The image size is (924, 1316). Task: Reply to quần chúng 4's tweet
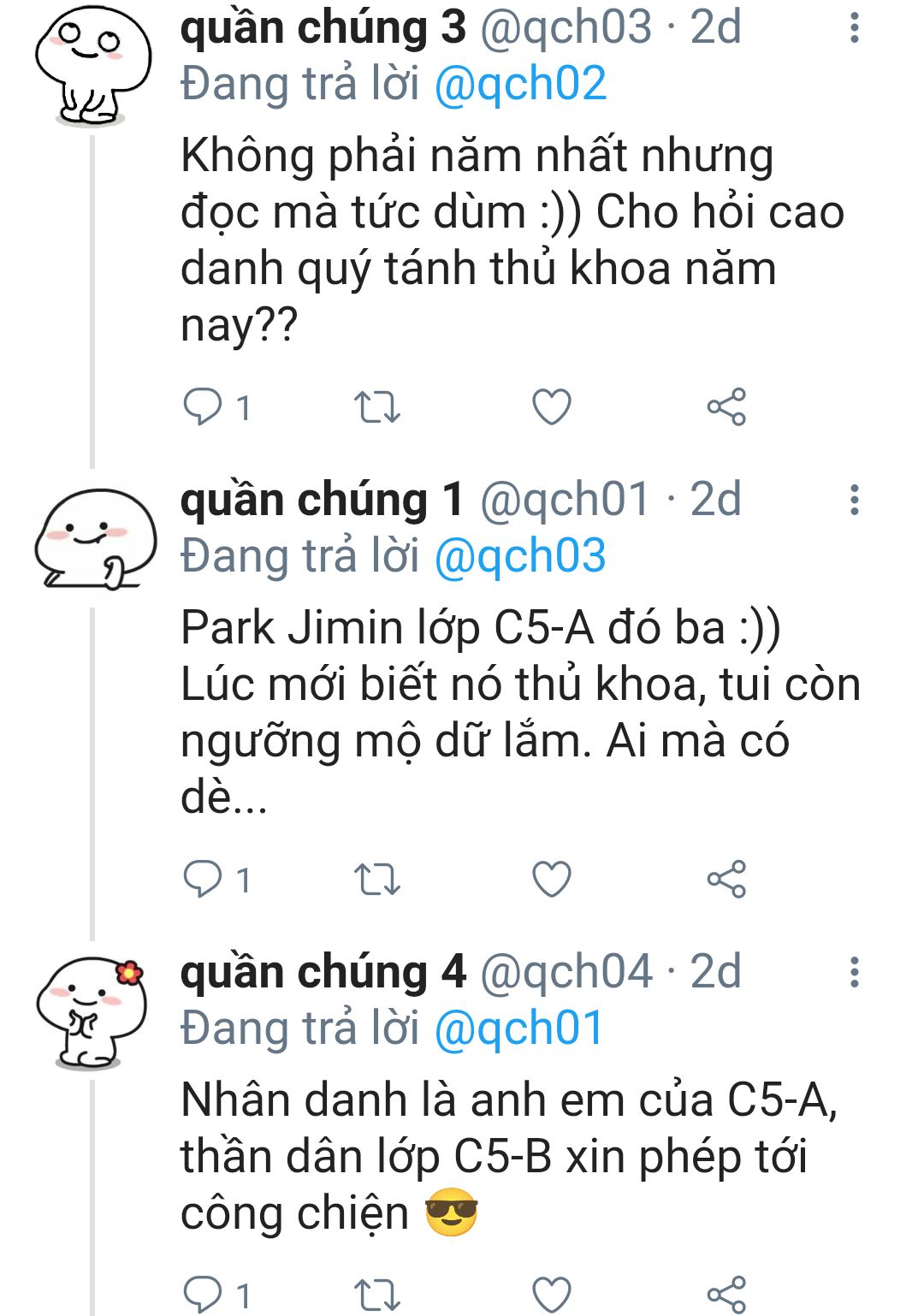204,1294
